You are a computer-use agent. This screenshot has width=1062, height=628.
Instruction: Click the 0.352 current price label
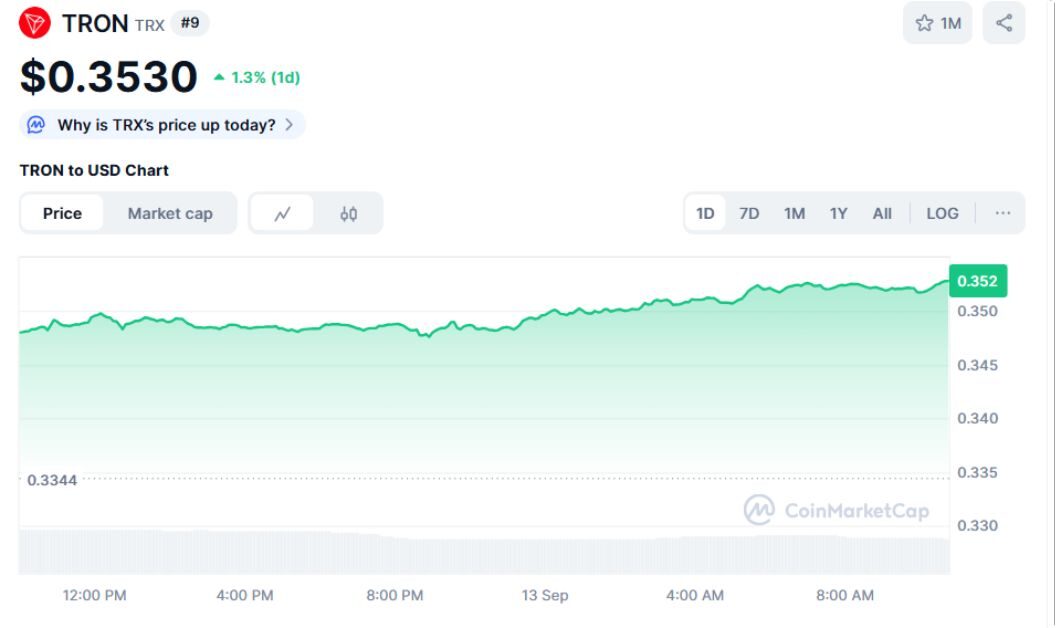click(977, 281)
